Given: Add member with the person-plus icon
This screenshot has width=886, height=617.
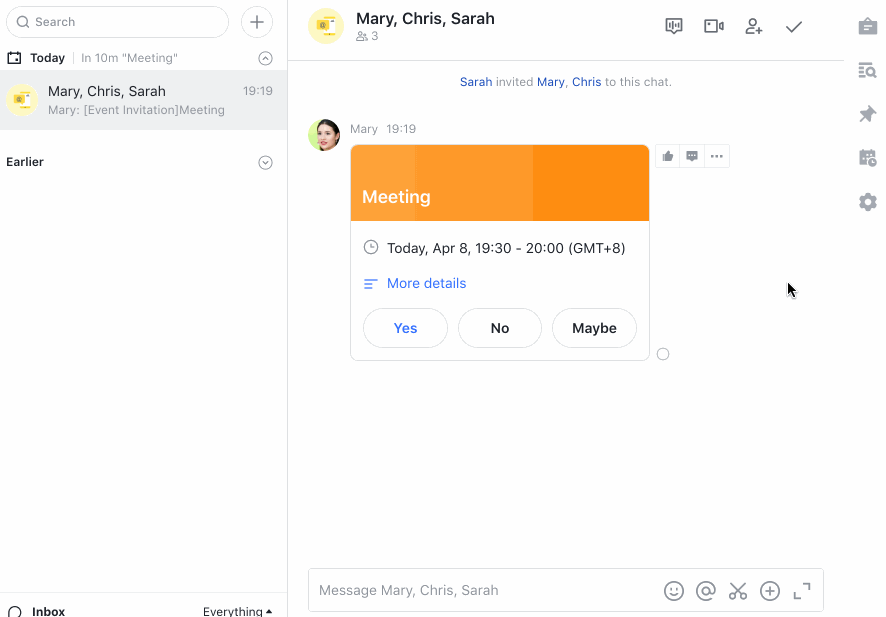Looking at the screenshot, I should coord(754,26).
